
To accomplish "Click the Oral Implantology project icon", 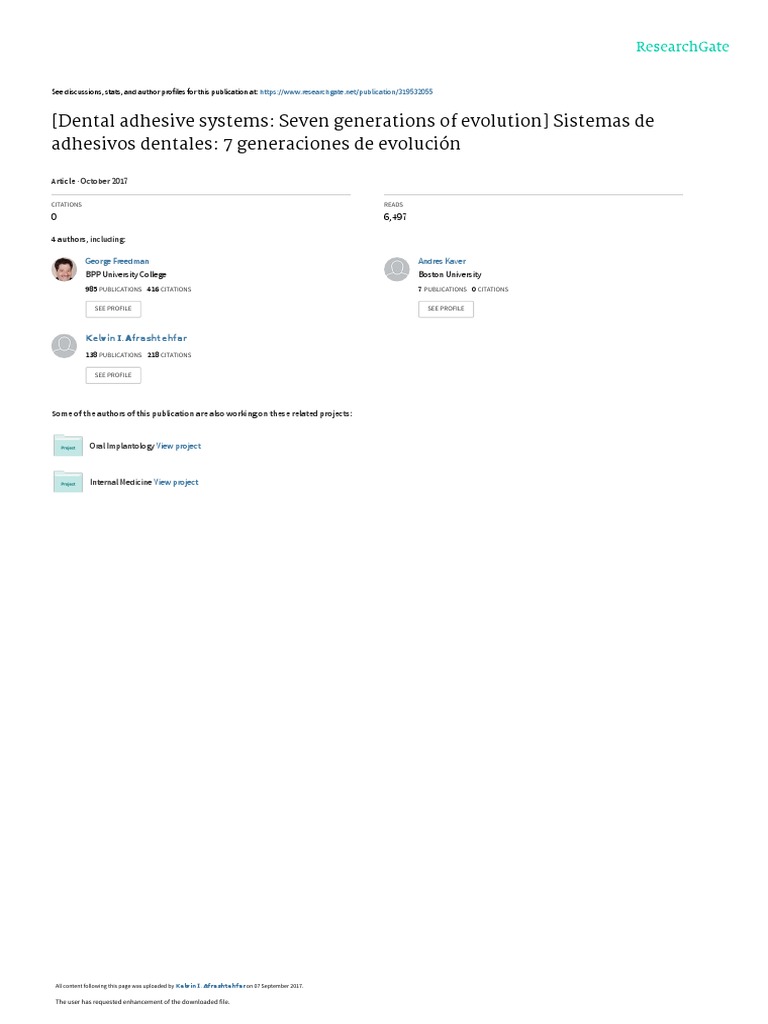I will point(68,446).
